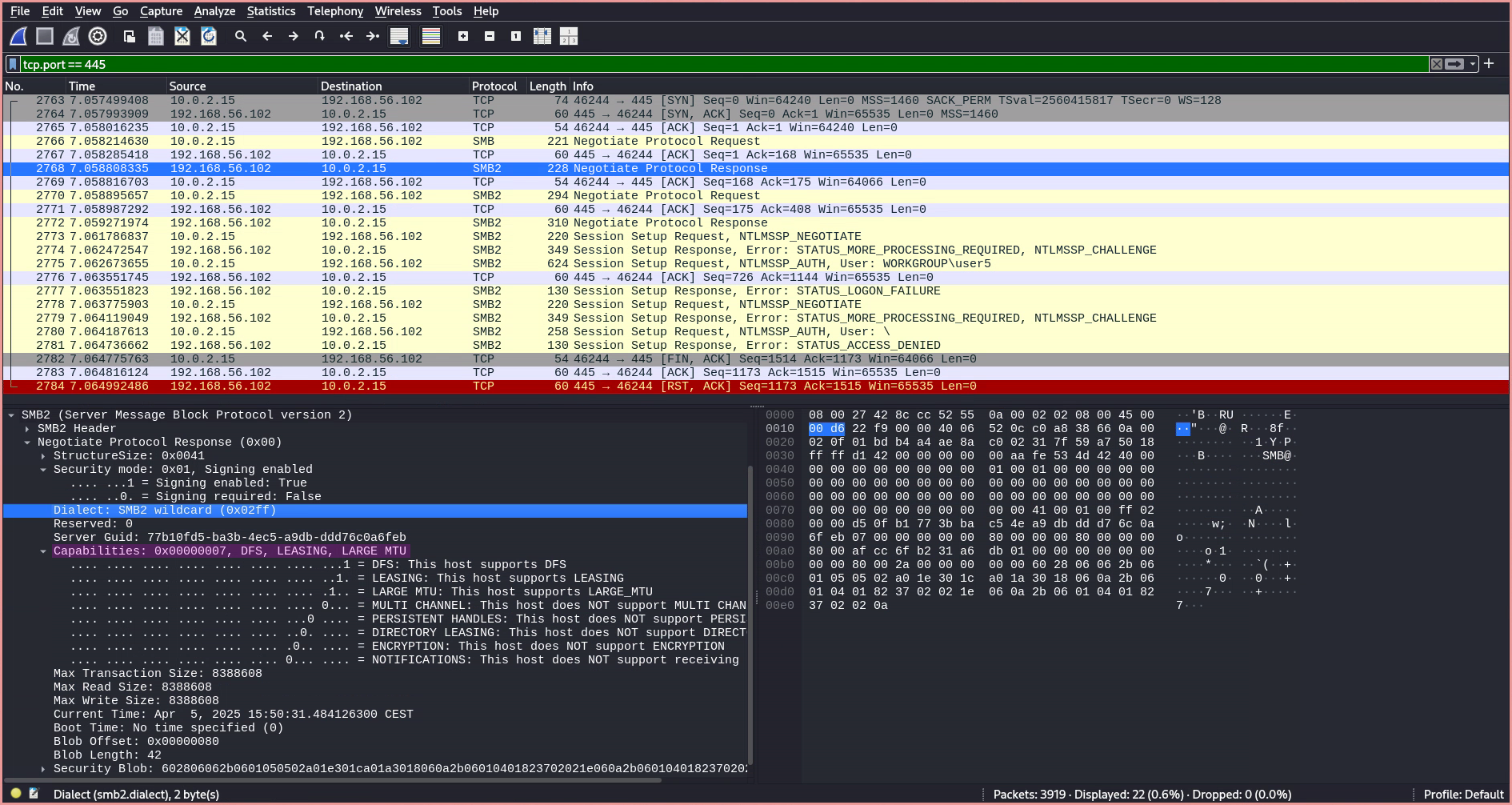Open the File menu
This screenshot has width=1512, height=805.
pos(20,11)
